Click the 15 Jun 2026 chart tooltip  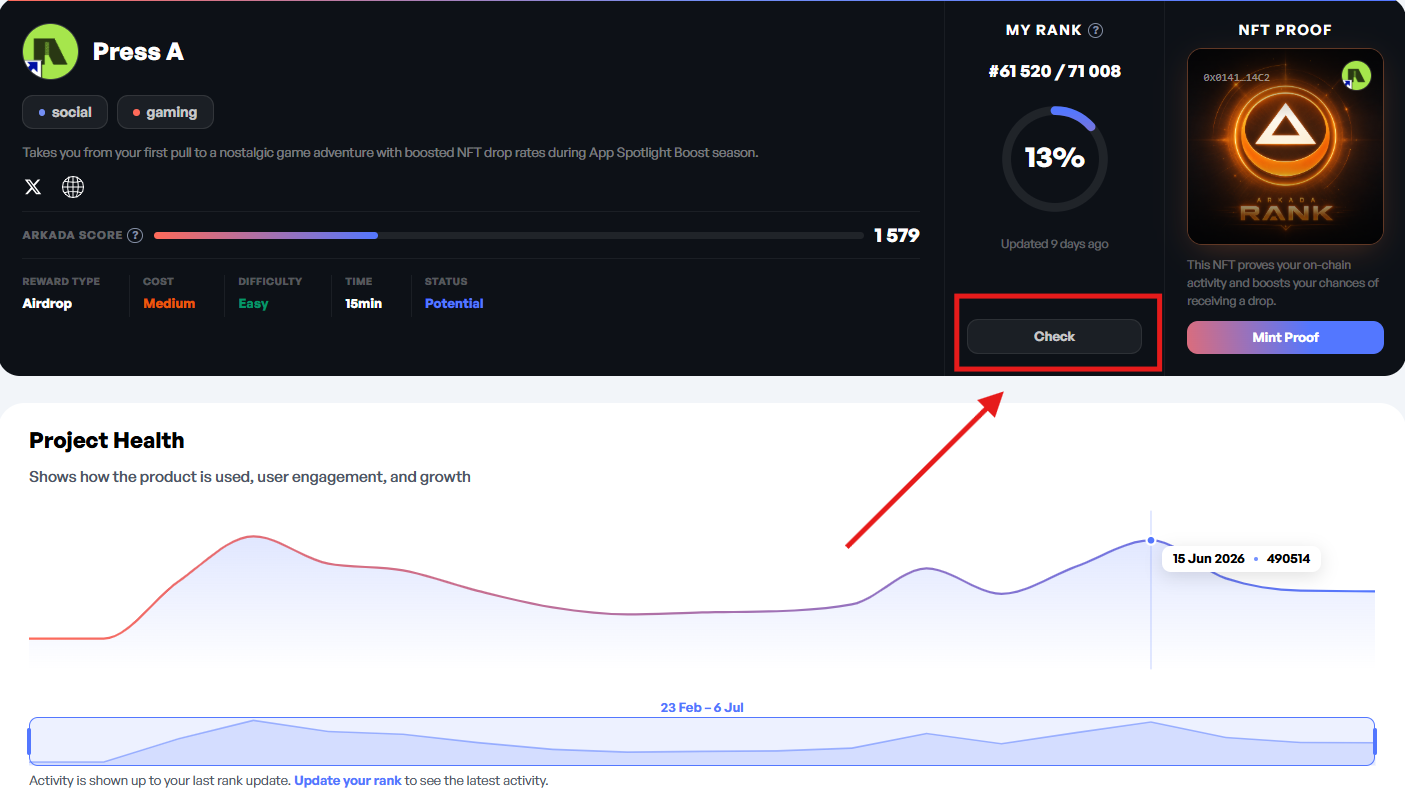[x=1241, y=559]
